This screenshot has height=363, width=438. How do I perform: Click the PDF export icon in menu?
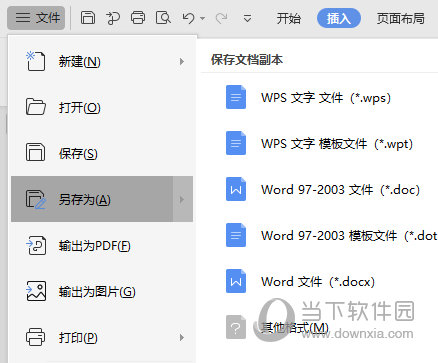click(36, 246)
